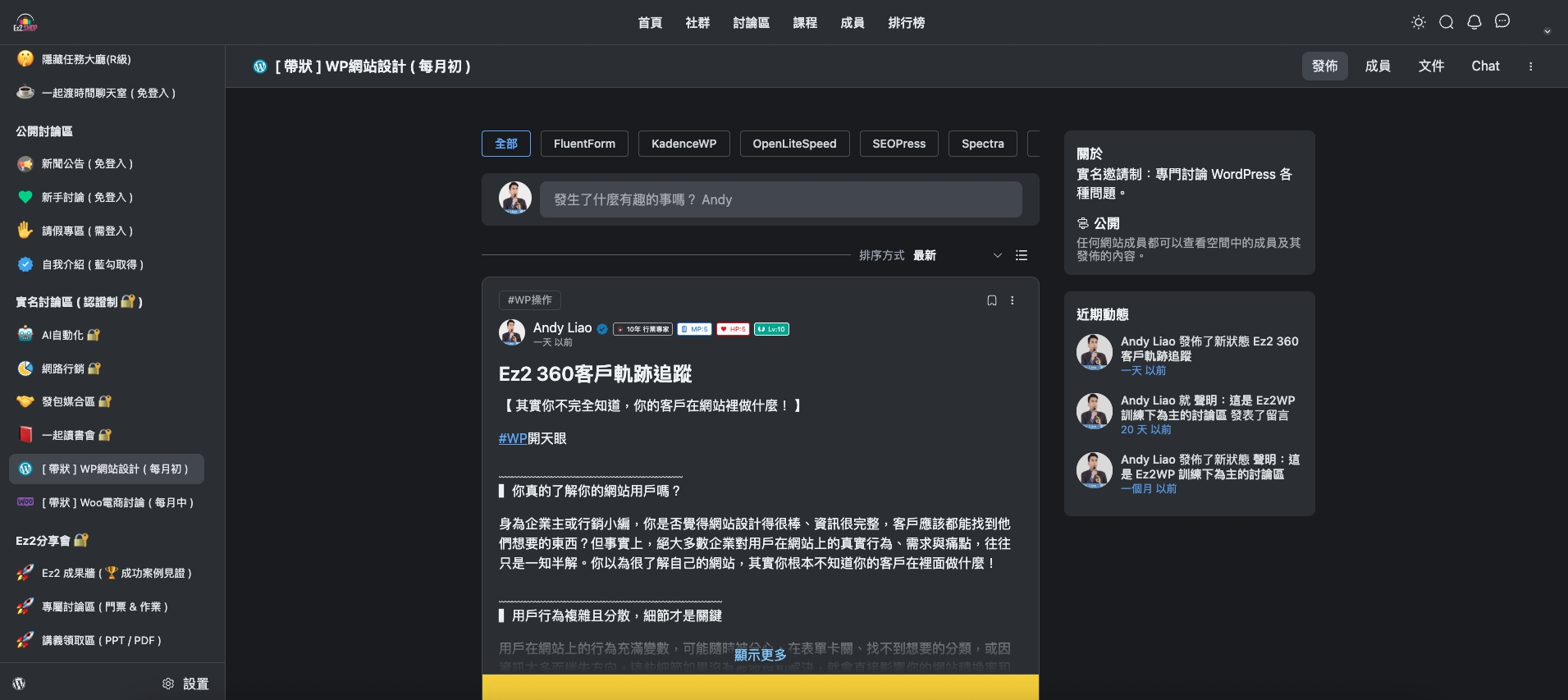The image size is (1568, 700).
Task: Open the notifications bell icon
Action: click(x=1474, y=22)
